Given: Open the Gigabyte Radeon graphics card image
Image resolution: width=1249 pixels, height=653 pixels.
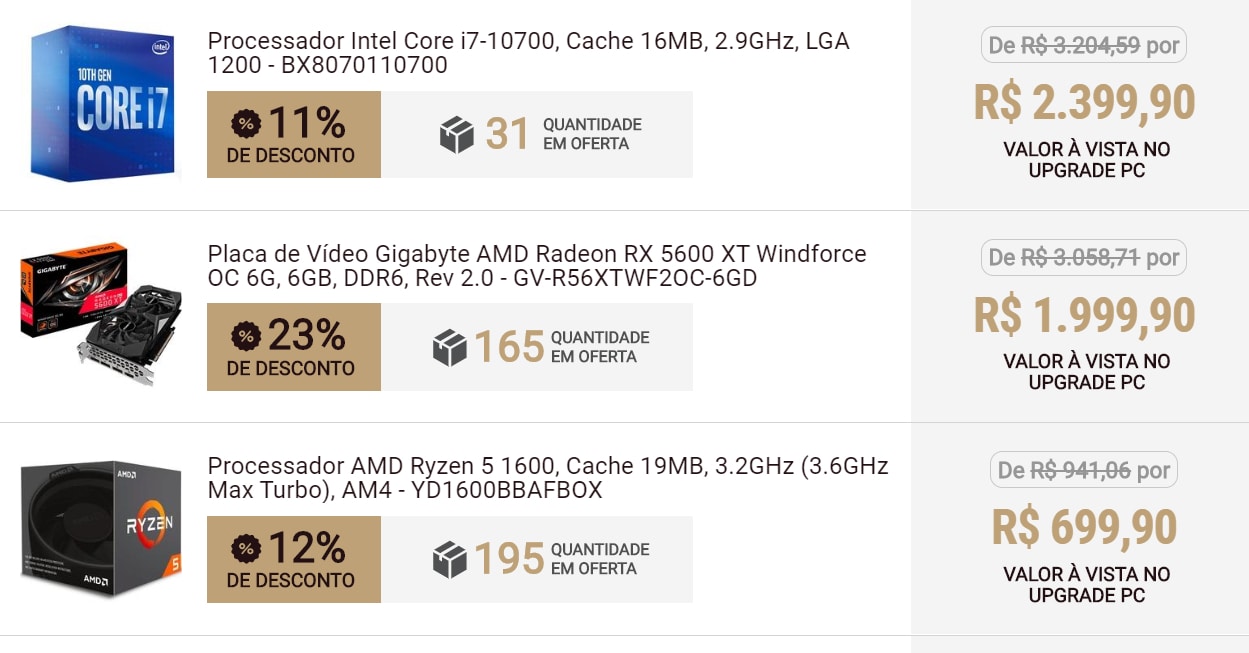Looking at the screenshot, I should pos(101,313).
